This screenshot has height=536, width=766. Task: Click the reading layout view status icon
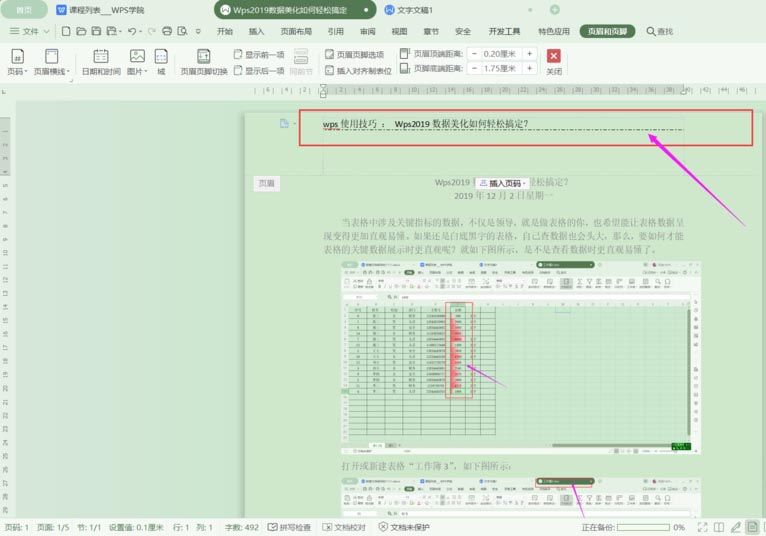(719, 527)
